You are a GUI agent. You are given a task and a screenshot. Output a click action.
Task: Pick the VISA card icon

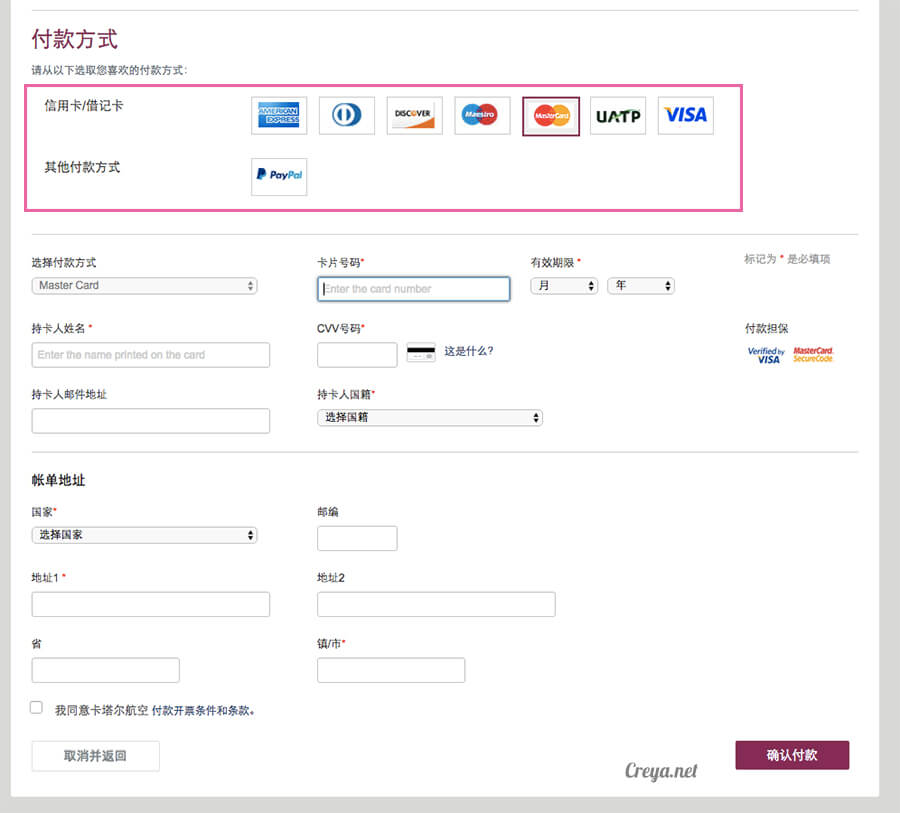coord(685,115)
